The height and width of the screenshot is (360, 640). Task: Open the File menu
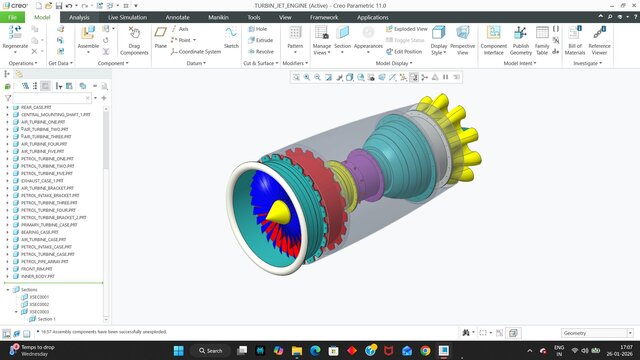[12, 17]
